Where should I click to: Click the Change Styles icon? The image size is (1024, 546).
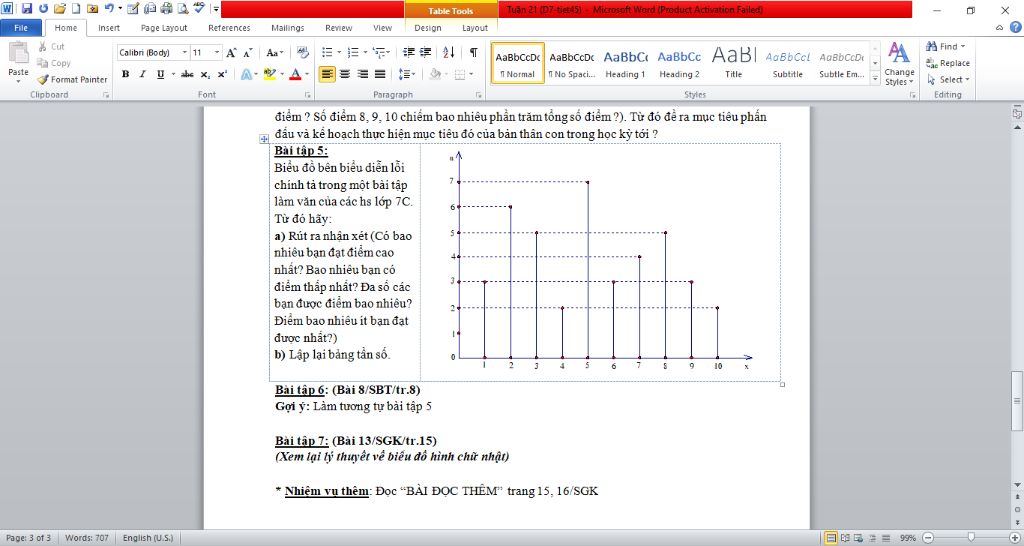click(899, 64)
